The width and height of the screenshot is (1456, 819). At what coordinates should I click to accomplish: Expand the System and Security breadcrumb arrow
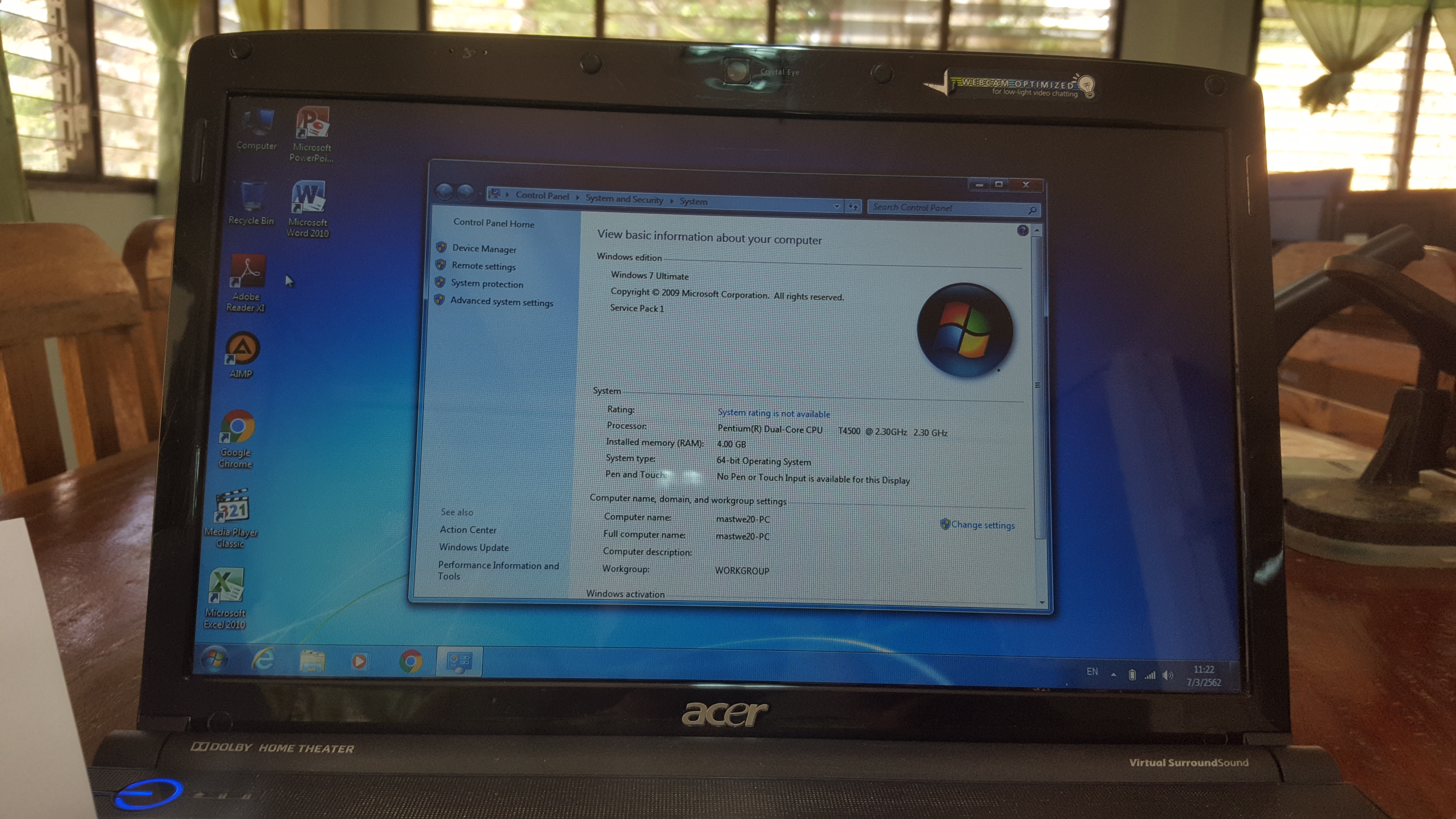671,201
